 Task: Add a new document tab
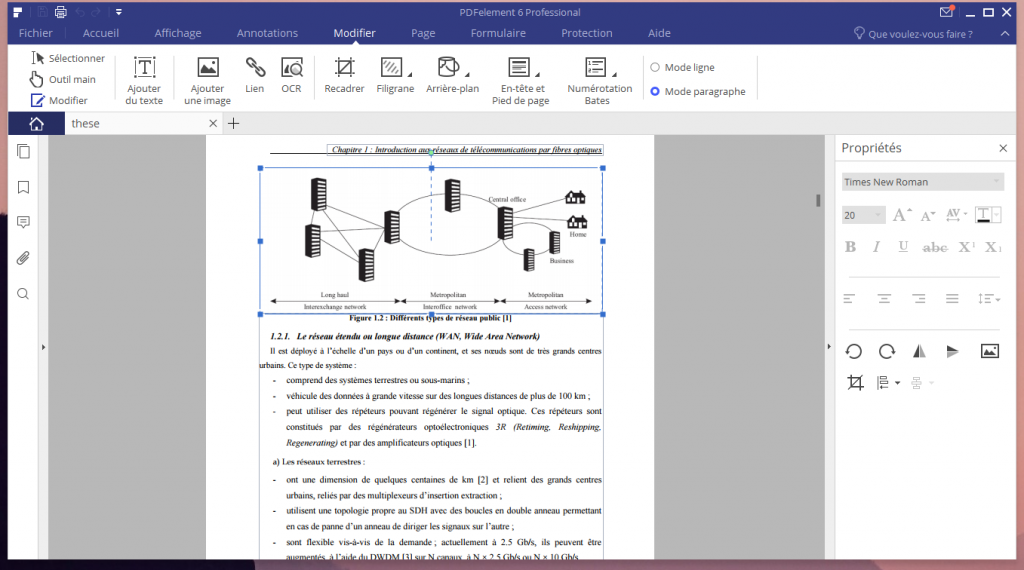[233, 123]
